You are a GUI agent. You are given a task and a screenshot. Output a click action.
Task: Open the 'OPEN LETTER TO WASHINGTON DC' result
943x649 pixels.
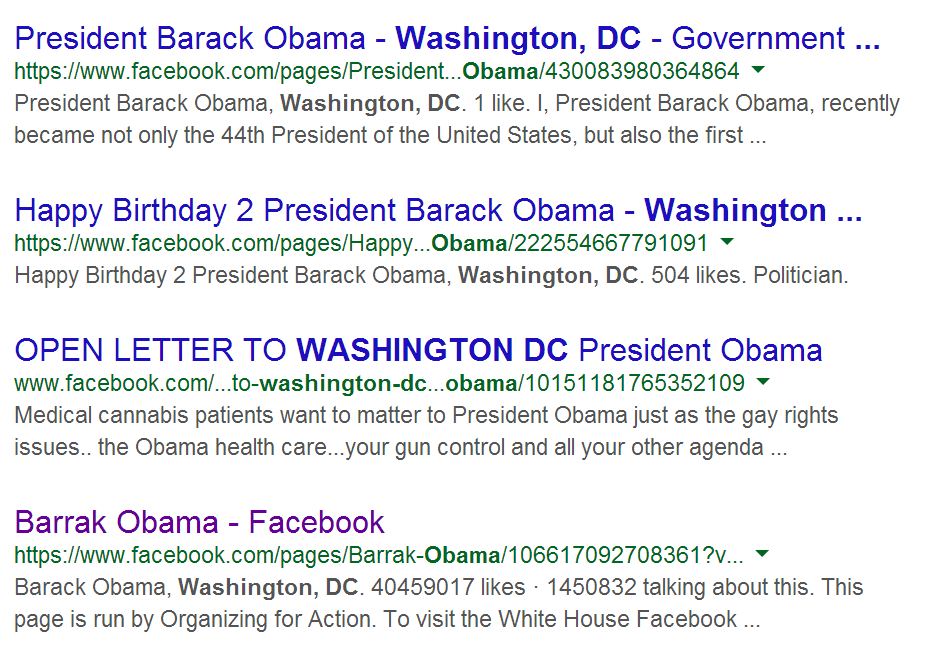click(x=418, y=350)
